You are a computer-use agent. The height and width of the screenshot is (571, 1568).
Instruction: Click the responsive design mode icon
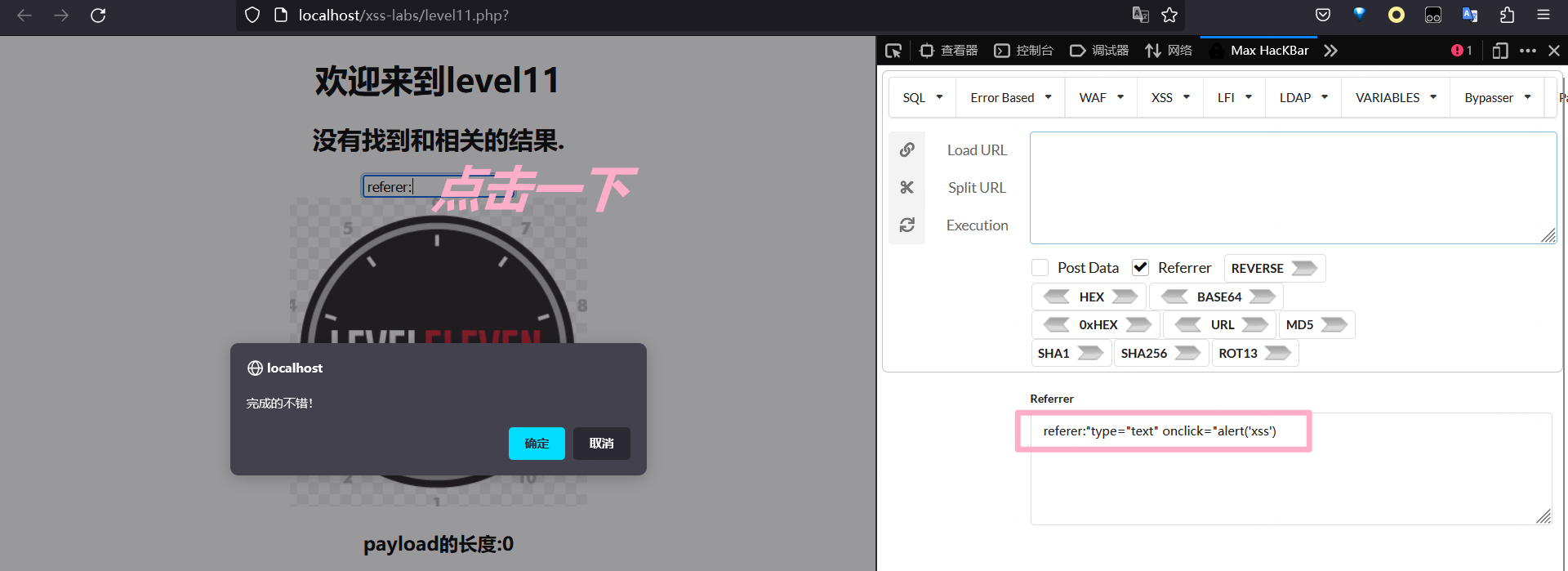coord(1499,51)
